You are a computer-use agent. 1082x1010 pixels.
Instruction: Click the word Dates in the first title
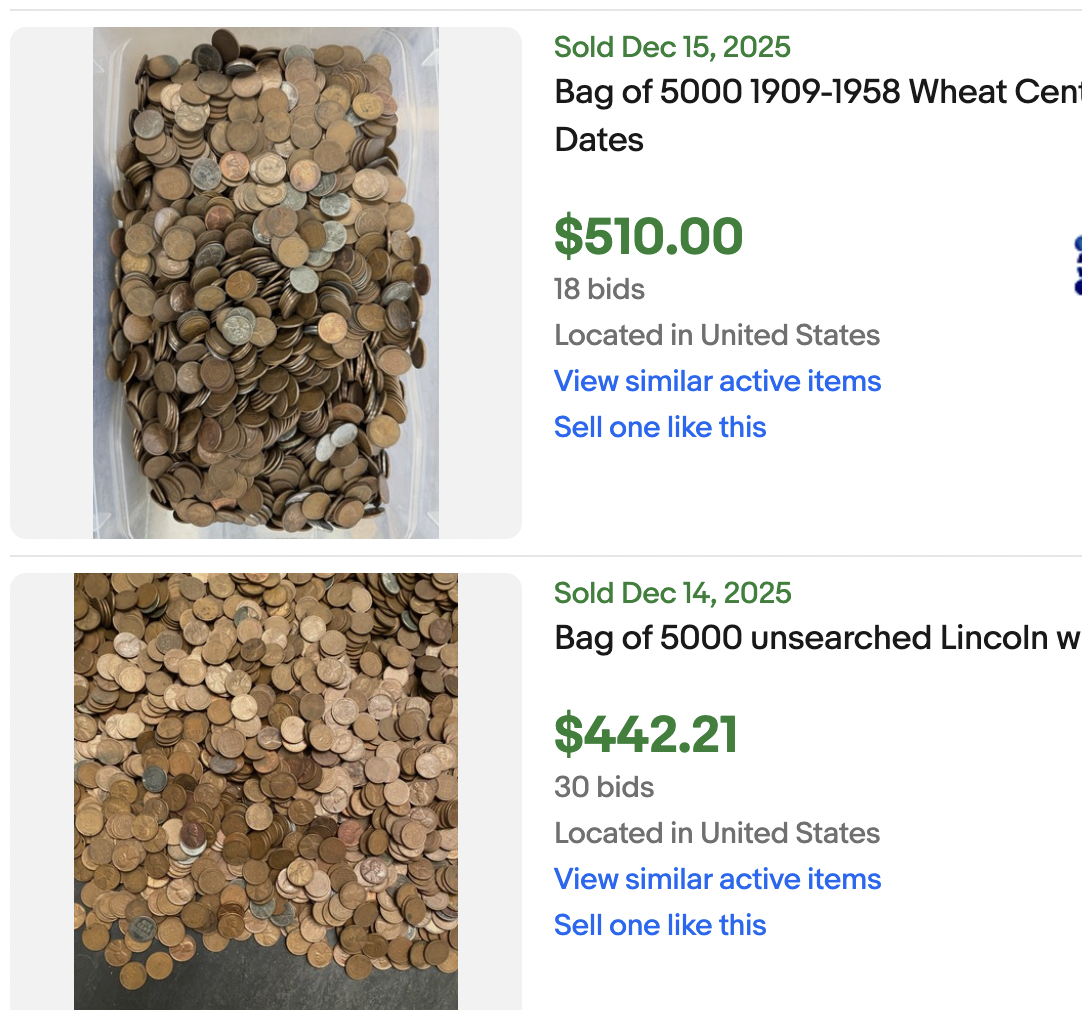pos(599,140)
